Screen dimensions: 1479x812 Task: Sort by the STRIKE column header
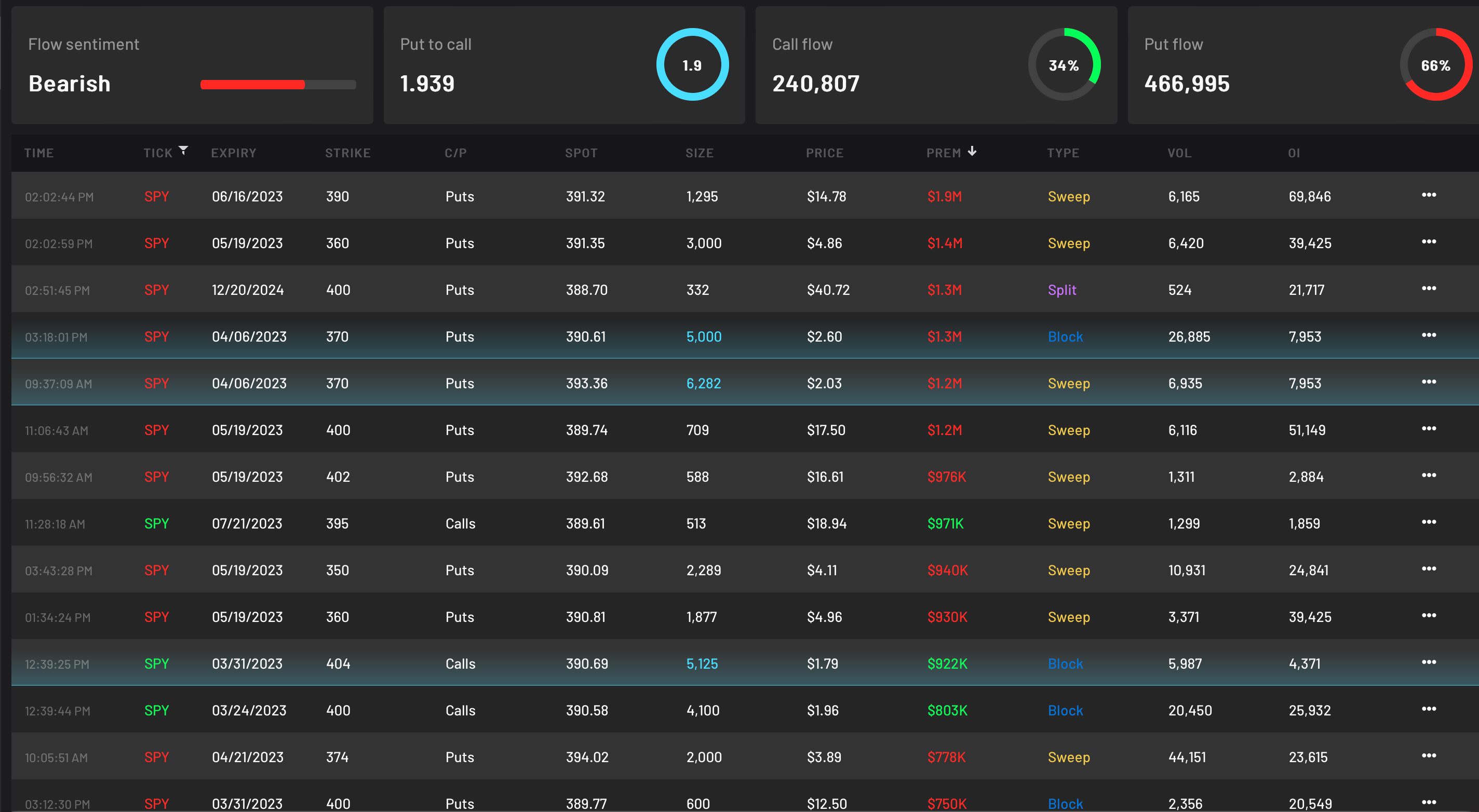[x=347, y=153]
